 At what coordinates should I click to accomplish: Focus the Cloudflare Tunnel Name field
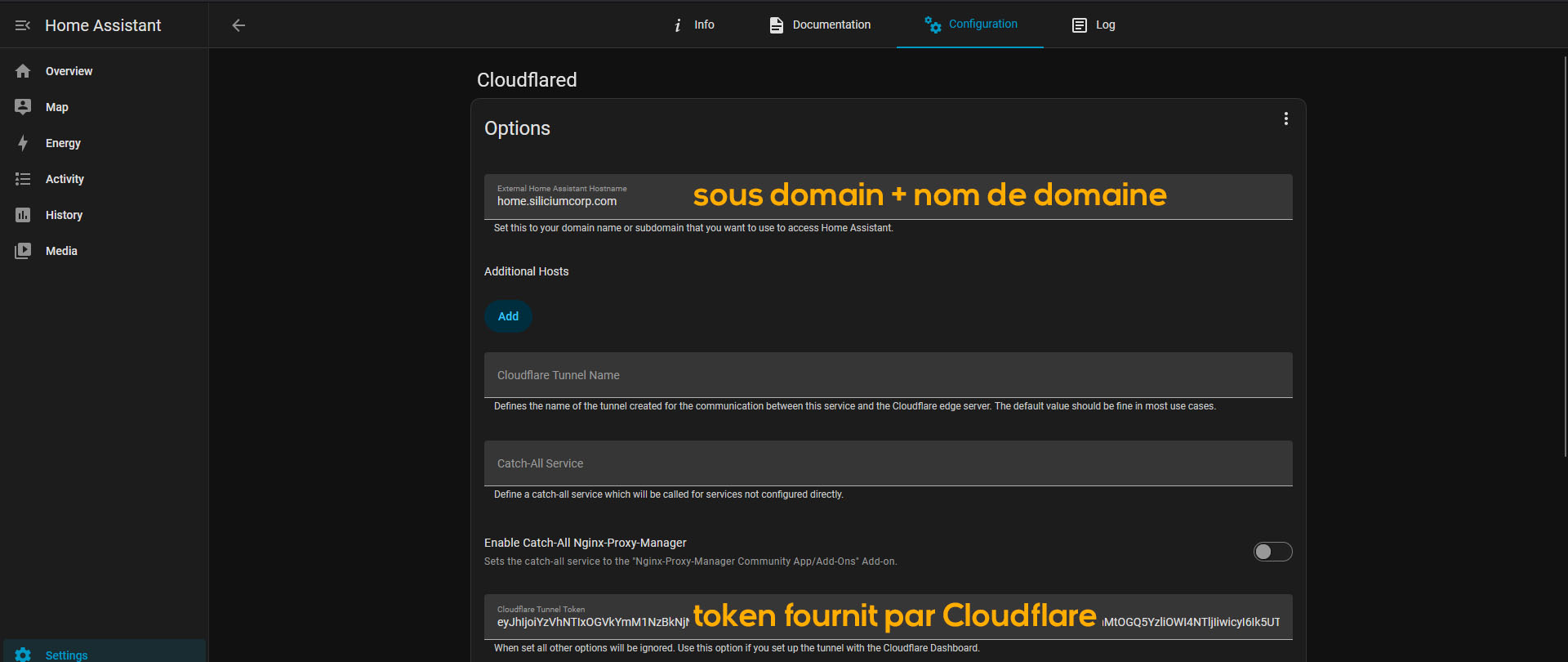[x=889, y=375]
